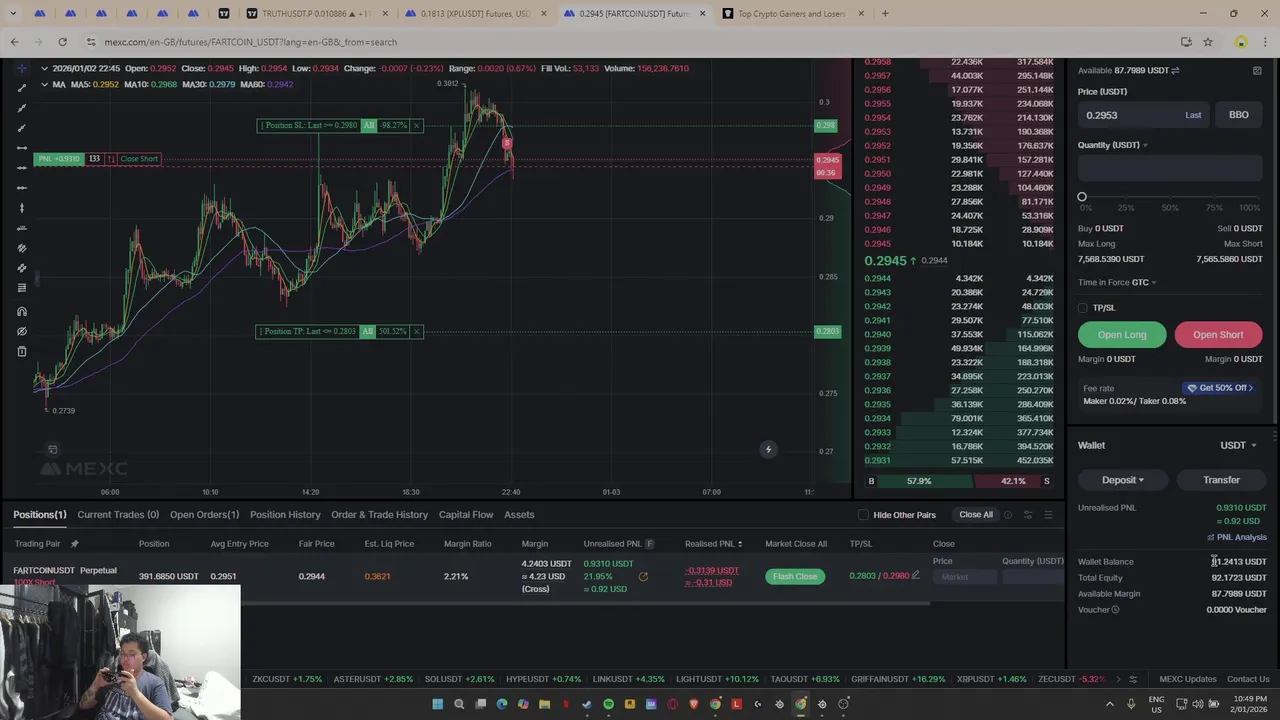Open the Deposit dropdown

[x=1122, y=480]
